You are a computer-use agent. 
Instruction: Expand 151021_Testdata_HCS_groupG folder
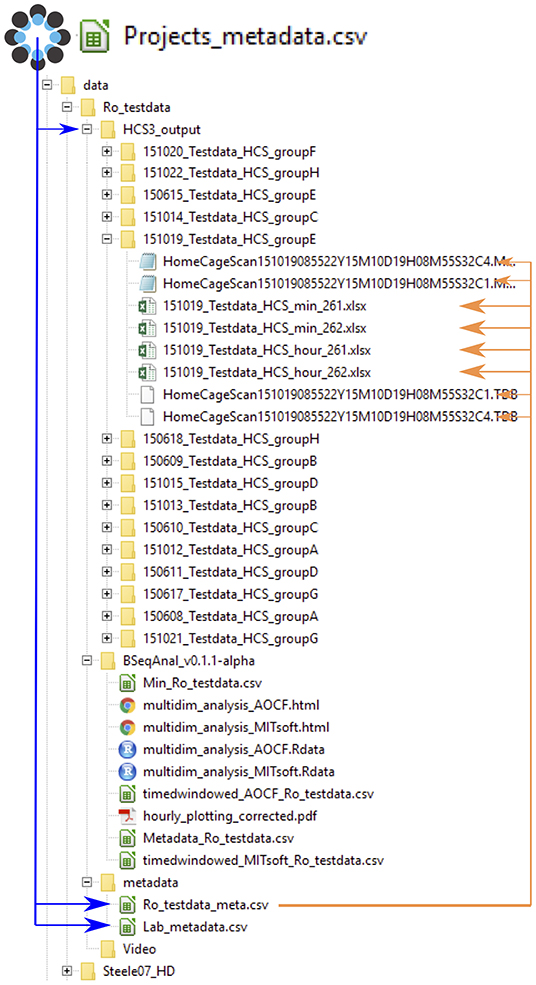pyautogui.click(x=107, y=638)
